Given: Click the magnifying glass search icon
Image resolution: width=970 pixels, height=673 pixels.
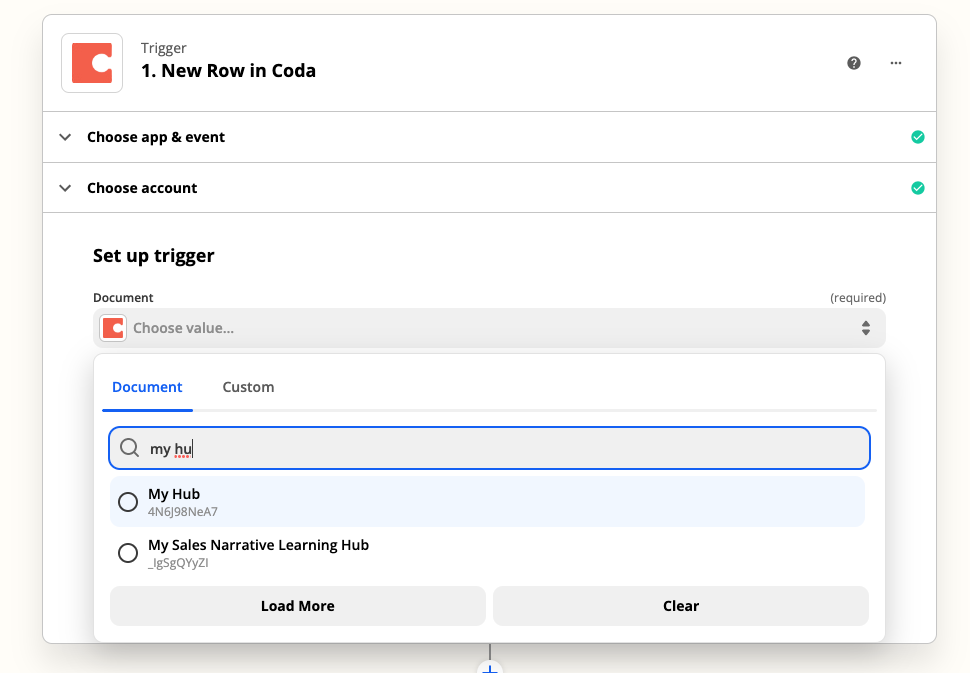Looking at the screenshot, I should (x=130, y=448).
